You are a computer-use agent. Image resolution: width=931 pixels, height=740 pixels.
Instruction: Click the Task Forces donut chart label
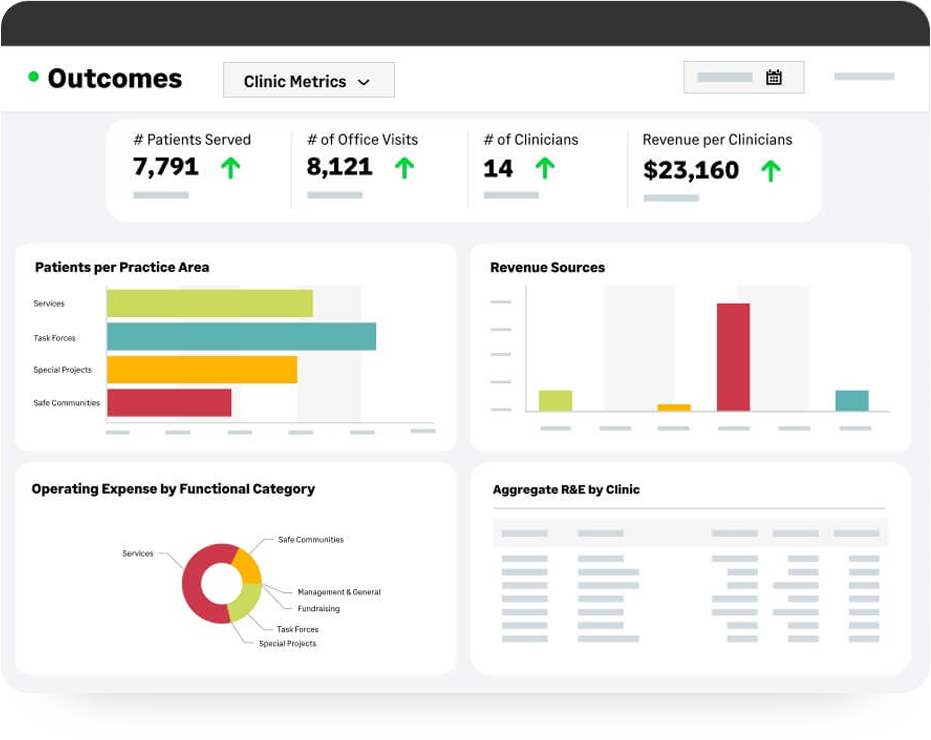coord(297,630)
